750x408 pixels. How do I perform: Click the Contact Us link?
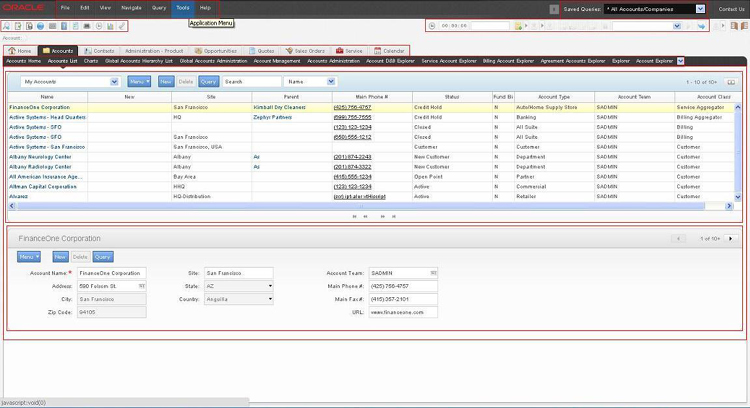click(731, 9)
